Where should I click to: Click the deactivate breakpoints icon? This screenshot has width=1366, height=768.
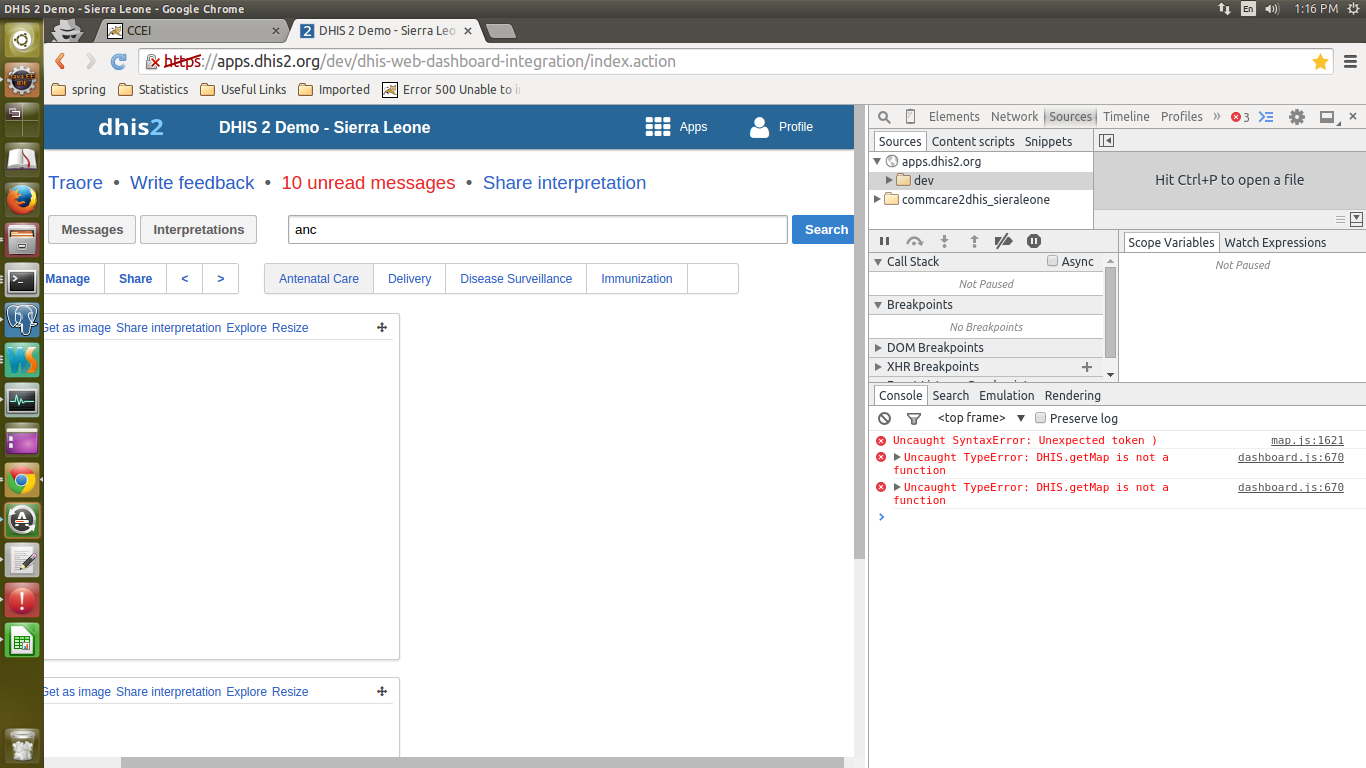tap(1004, 241)
